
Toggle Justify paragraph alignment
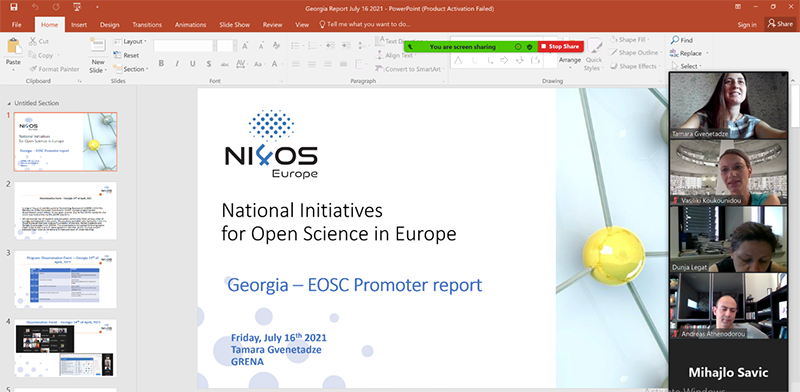click(x=343, y=64)
